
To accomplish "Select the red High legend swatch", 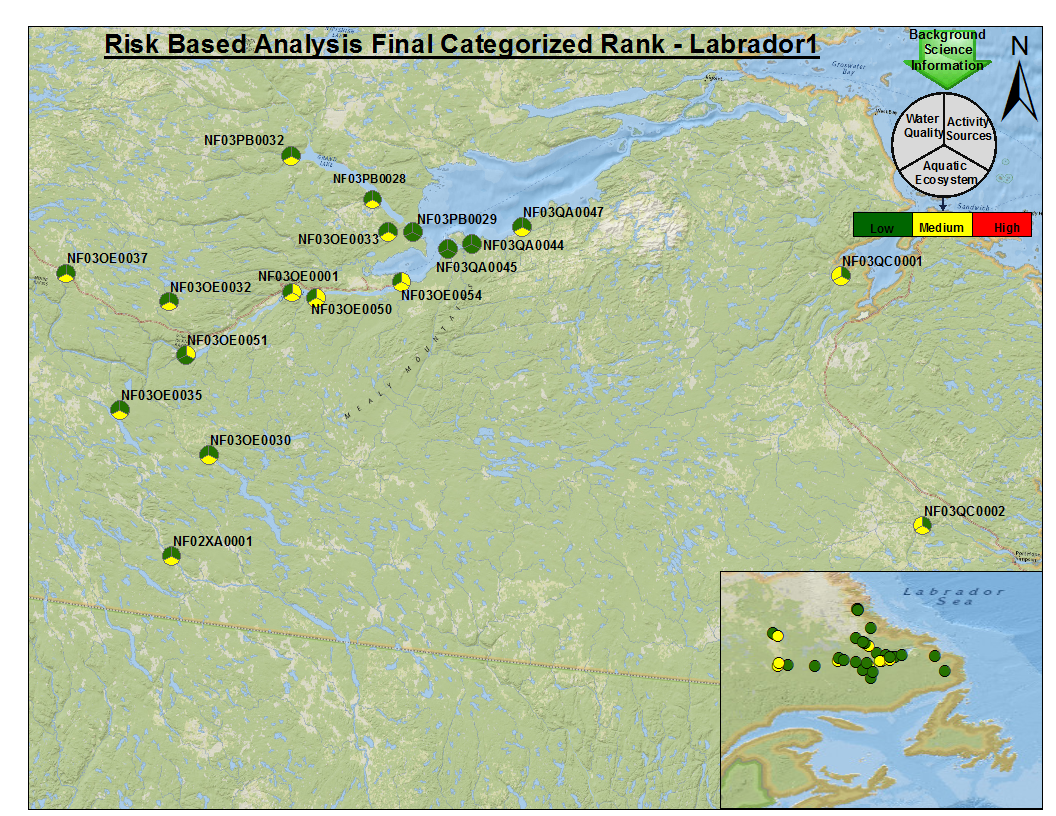I will 1001,226.
